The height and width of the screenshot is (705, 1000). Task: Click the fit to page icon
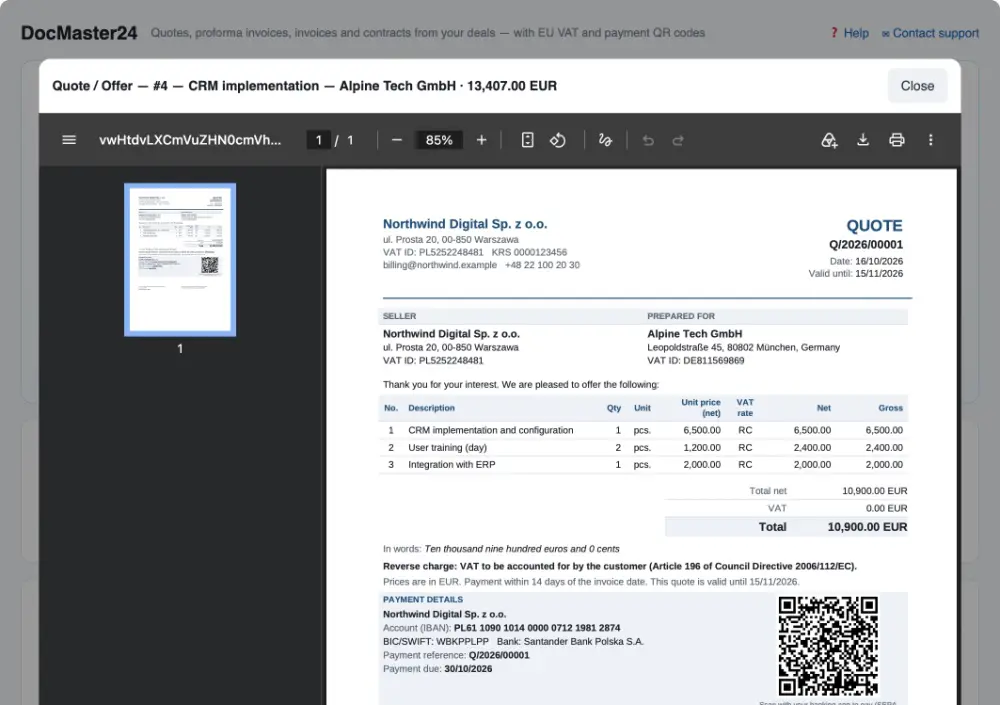(527, 140)
